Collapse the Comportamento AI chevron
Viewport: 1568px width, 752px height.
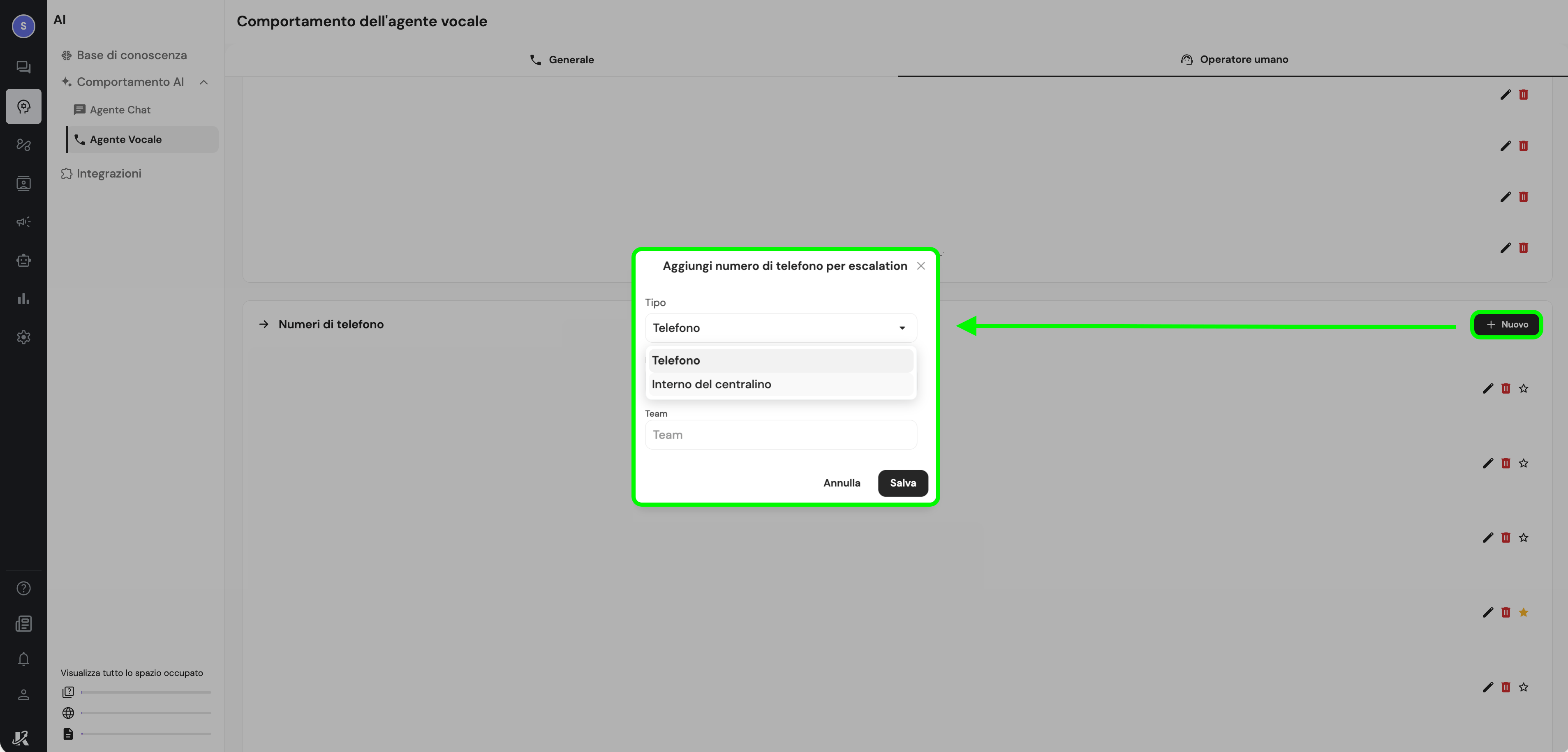point(204,82)
